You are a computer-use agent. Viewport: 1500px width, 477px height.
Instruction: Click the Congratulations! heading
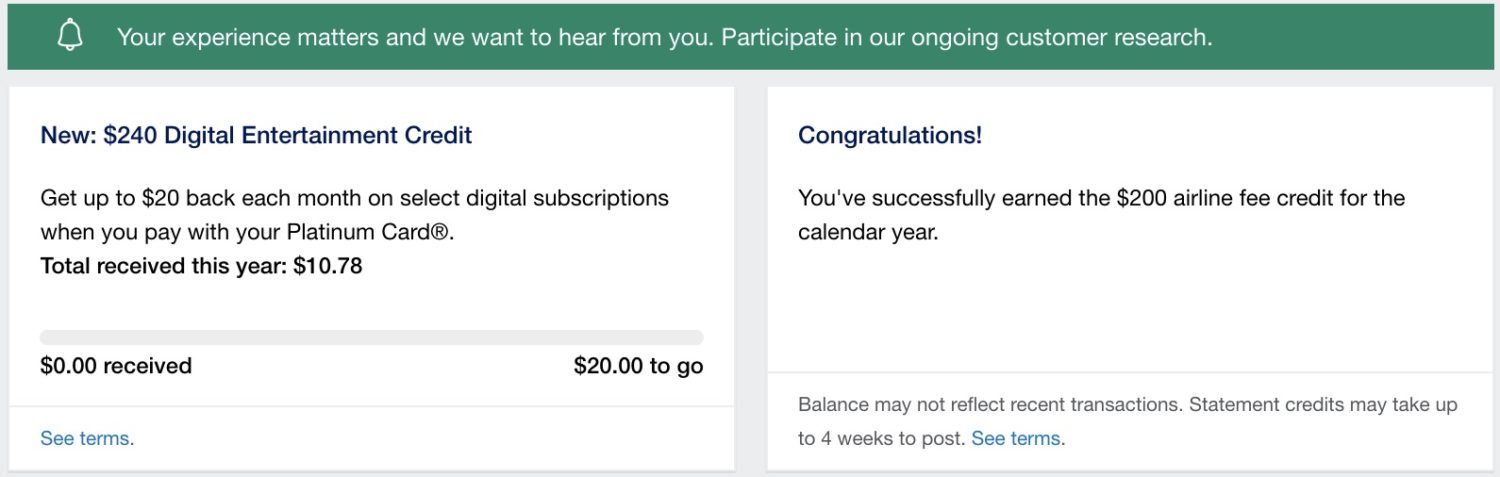pyautogui.click(x=889, y=135)
